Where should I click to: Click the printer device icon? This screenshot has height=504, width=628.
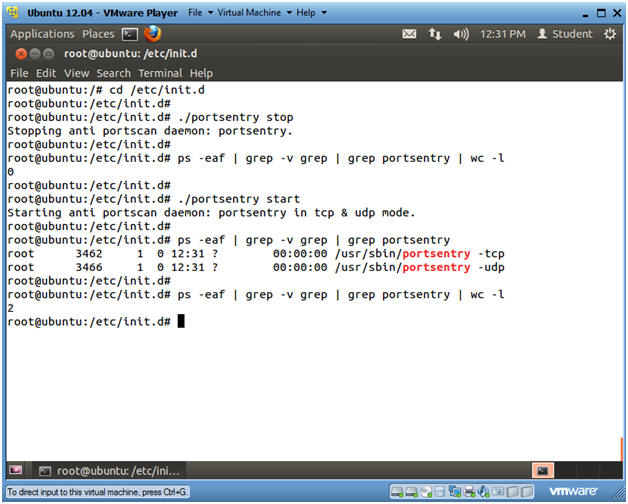point(469,491)
